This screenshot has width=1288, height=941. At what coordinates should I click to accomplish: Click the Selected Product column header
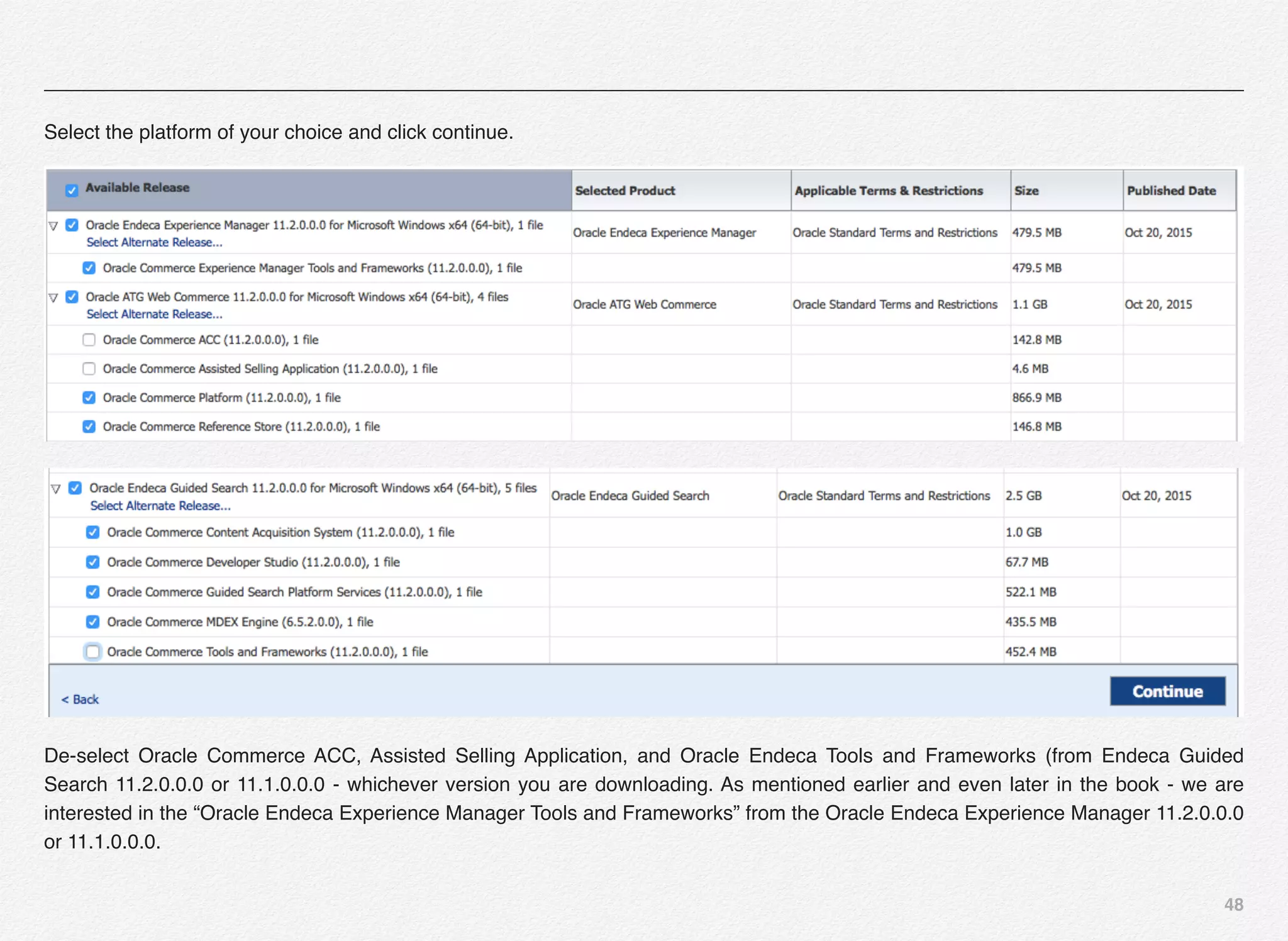tap(681, 191)
